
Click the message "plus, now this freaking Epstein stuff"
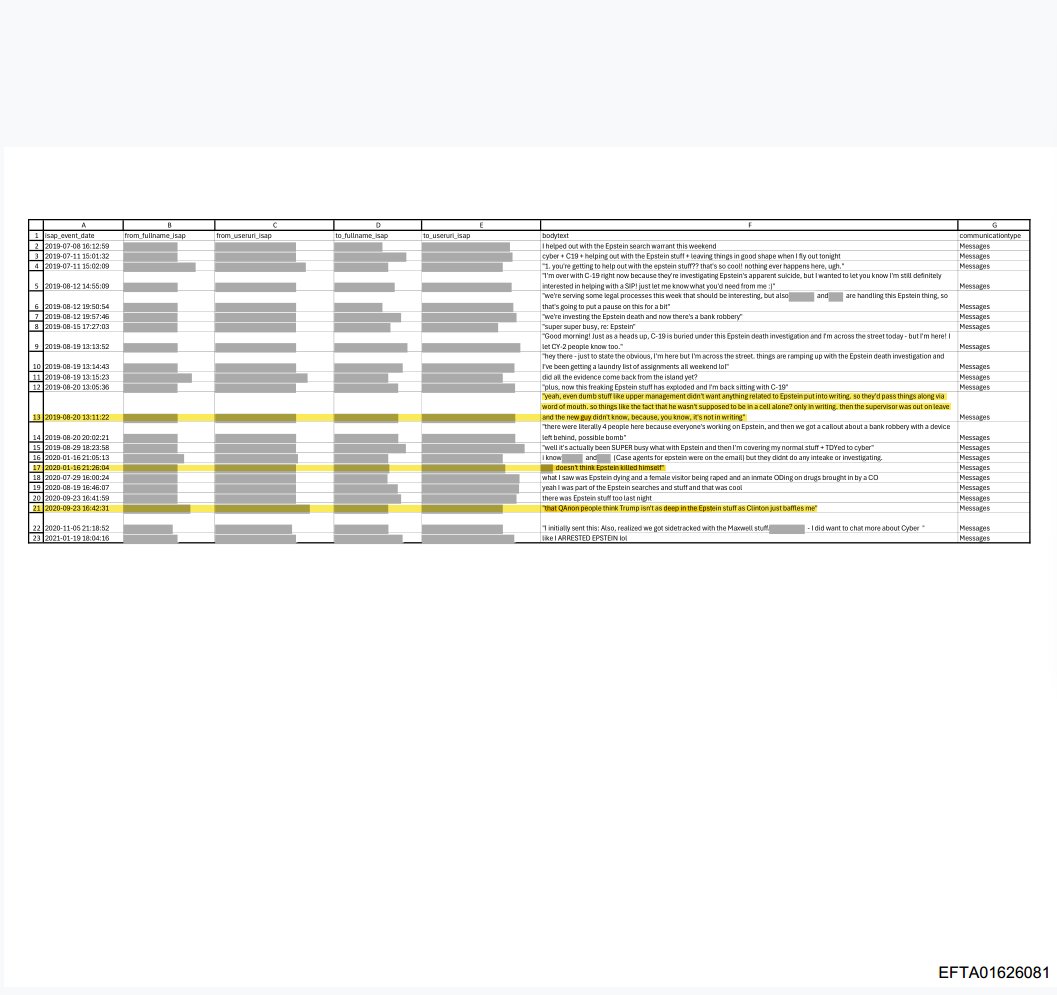[749, 387]
